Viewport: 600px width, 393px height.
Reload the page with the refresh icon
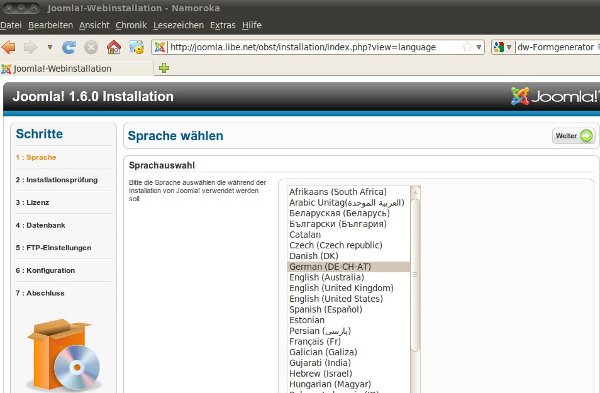pyautogui.click(x=69, y=47)
